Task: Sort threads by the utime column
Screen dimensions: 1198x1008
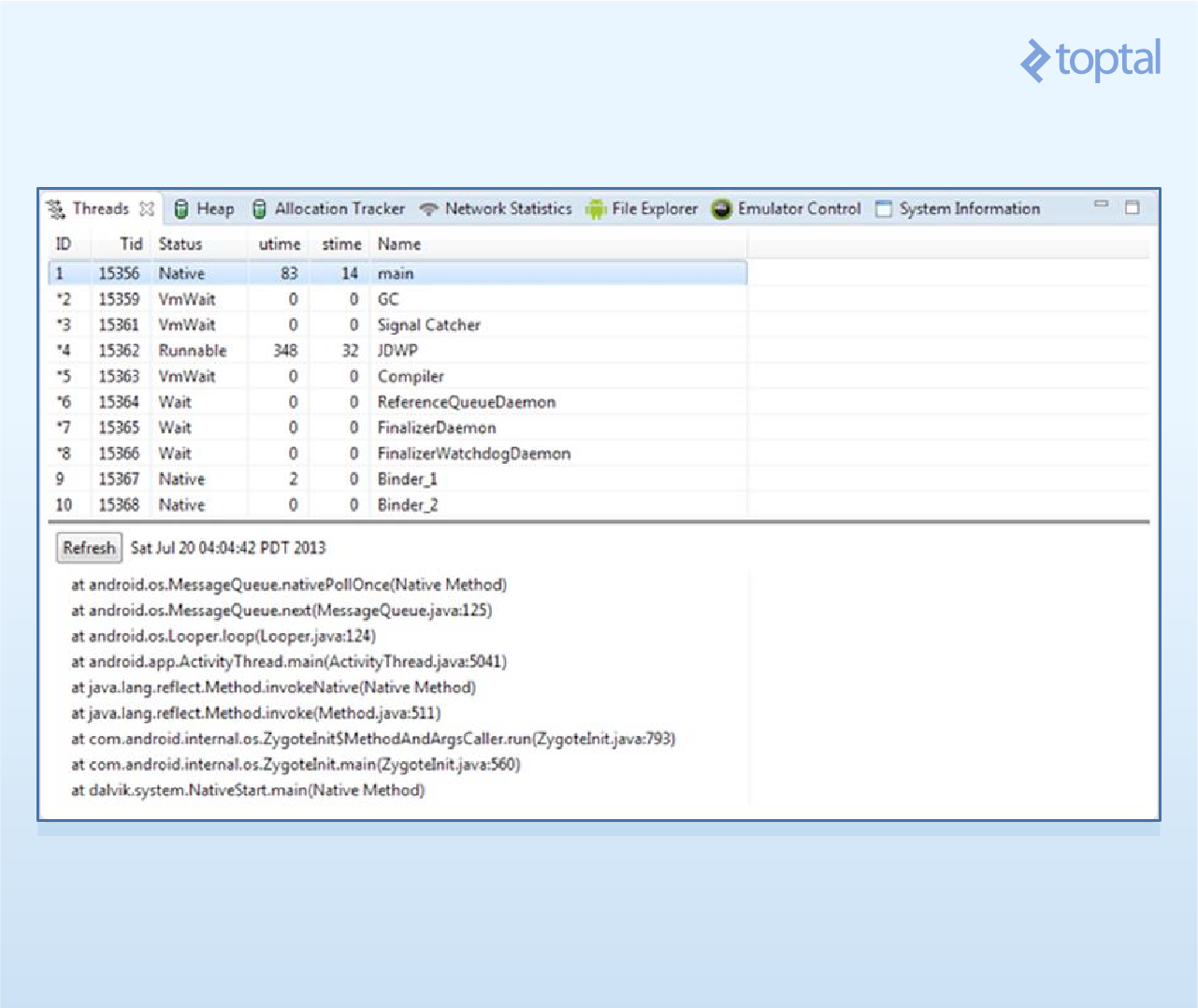Action: pyautogui.click(x=279, y=244)
